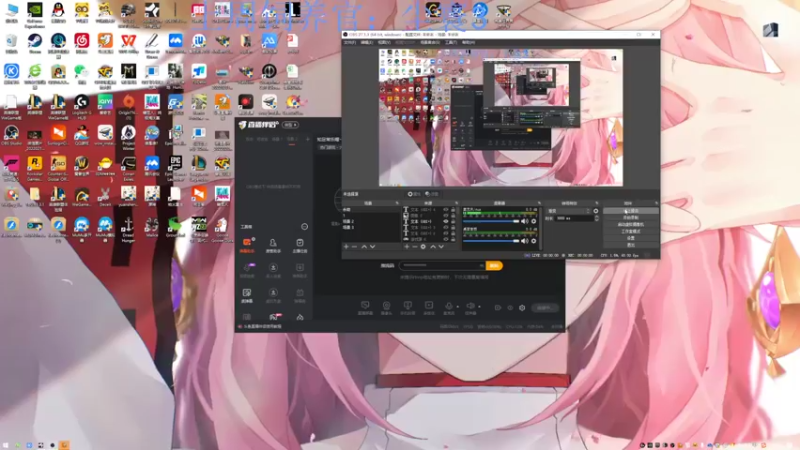Open the Tools menu in OBS
This screenshot has height=450, width=800.
[451, 42]
